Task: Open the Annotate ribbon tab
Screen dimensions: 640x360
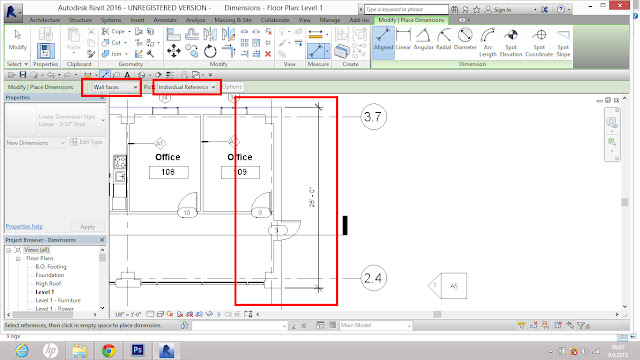Action: [165, 20]
